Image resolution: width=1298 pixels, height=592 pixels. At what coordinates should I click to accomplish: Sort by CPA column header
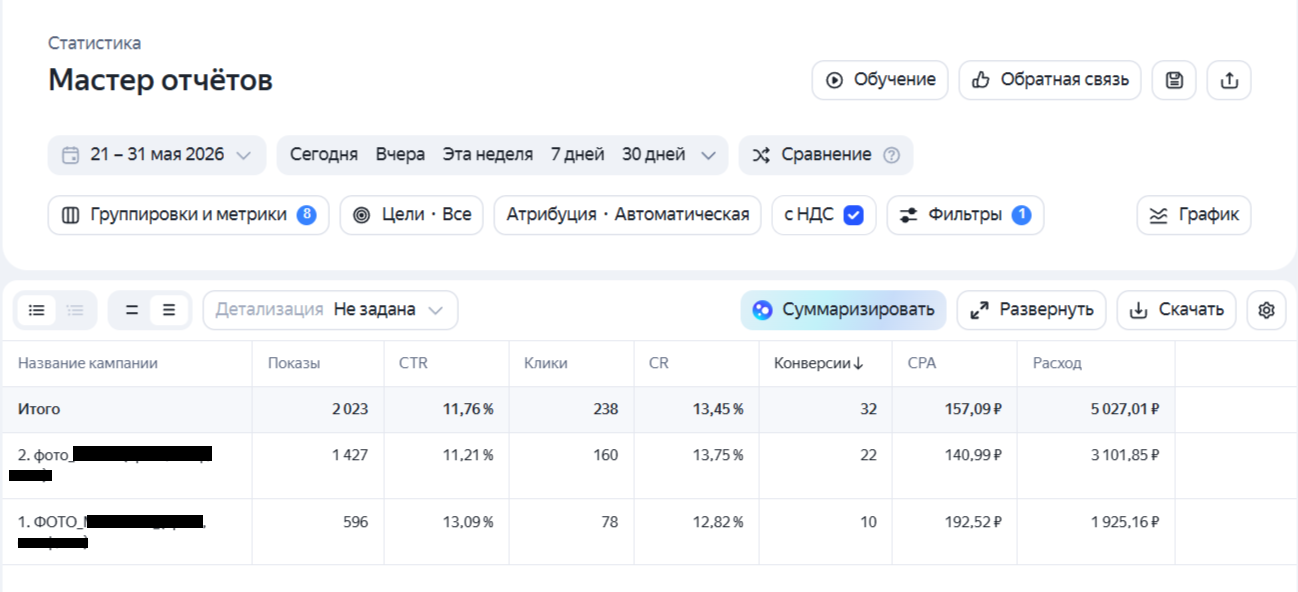point(922,364)
